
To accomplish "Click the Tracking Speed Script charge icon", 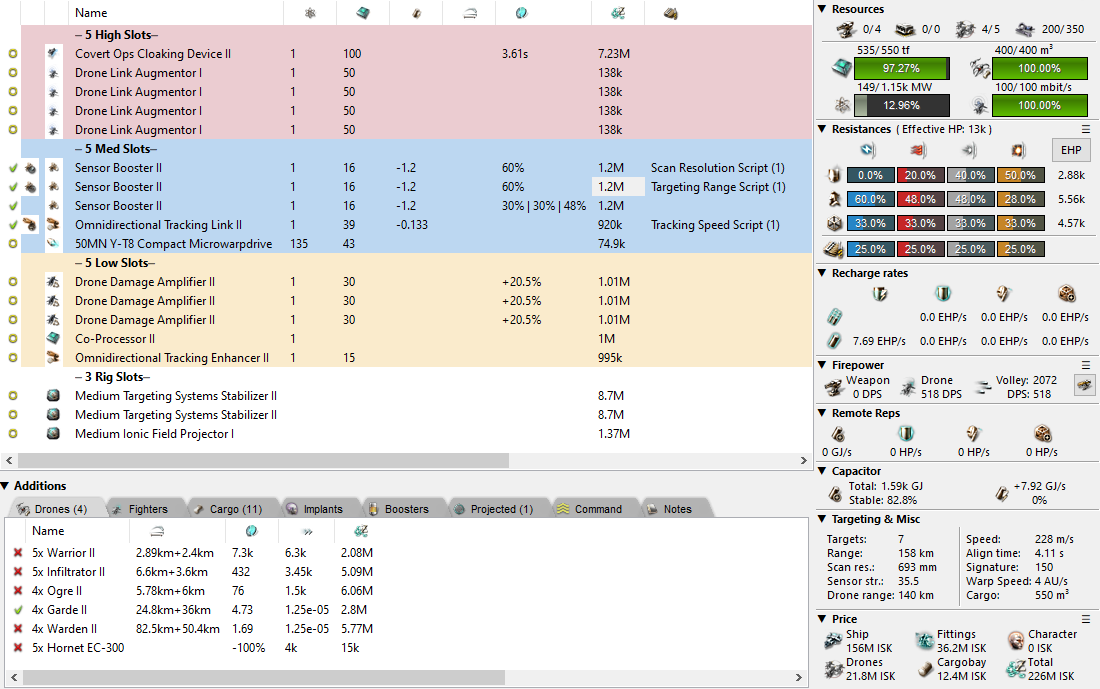I will click(31, 225).
